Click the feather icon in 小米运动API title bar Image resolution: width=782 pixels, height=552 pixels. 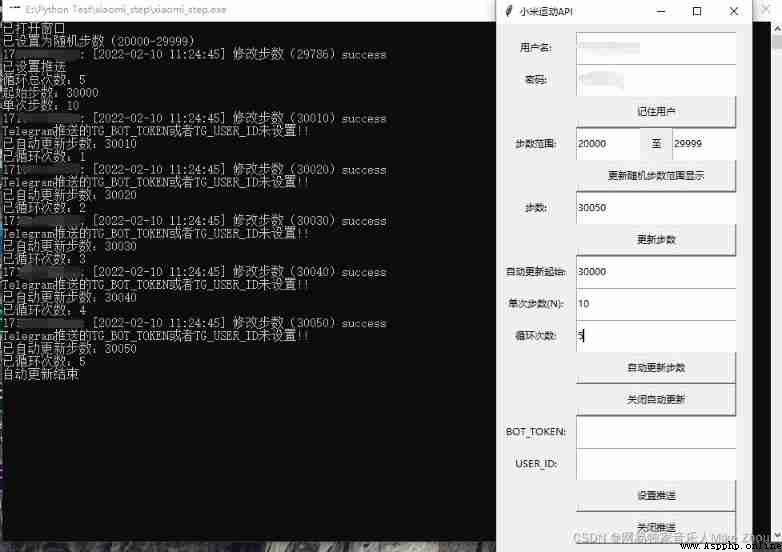click(509, 11)
